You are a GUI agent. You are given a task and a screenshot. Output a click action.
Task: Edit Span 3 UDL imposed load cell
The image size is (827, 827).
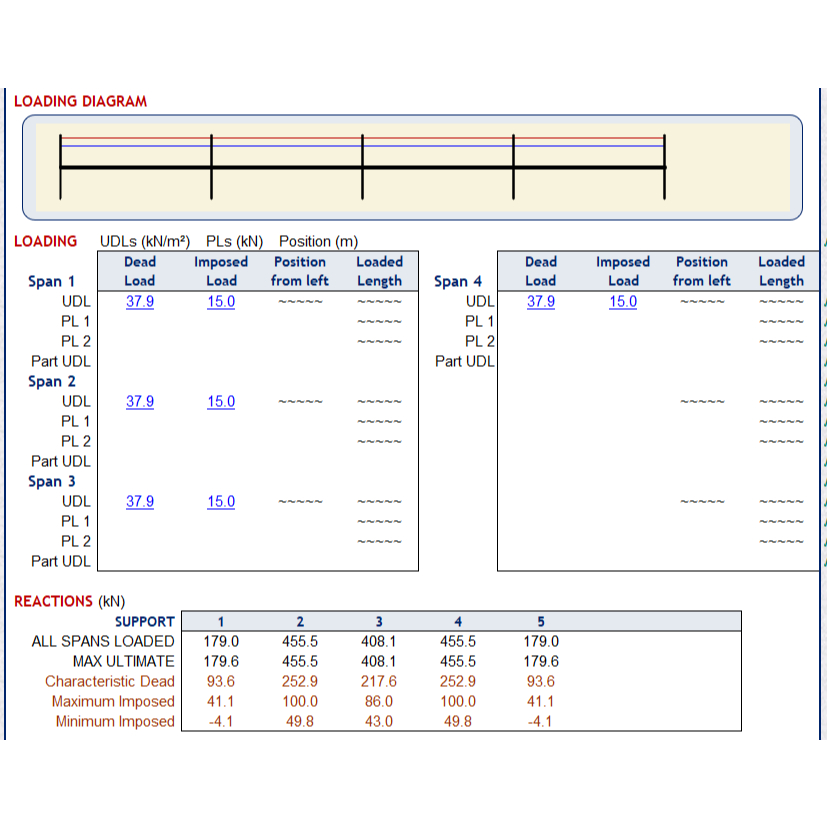click(221, 501)
